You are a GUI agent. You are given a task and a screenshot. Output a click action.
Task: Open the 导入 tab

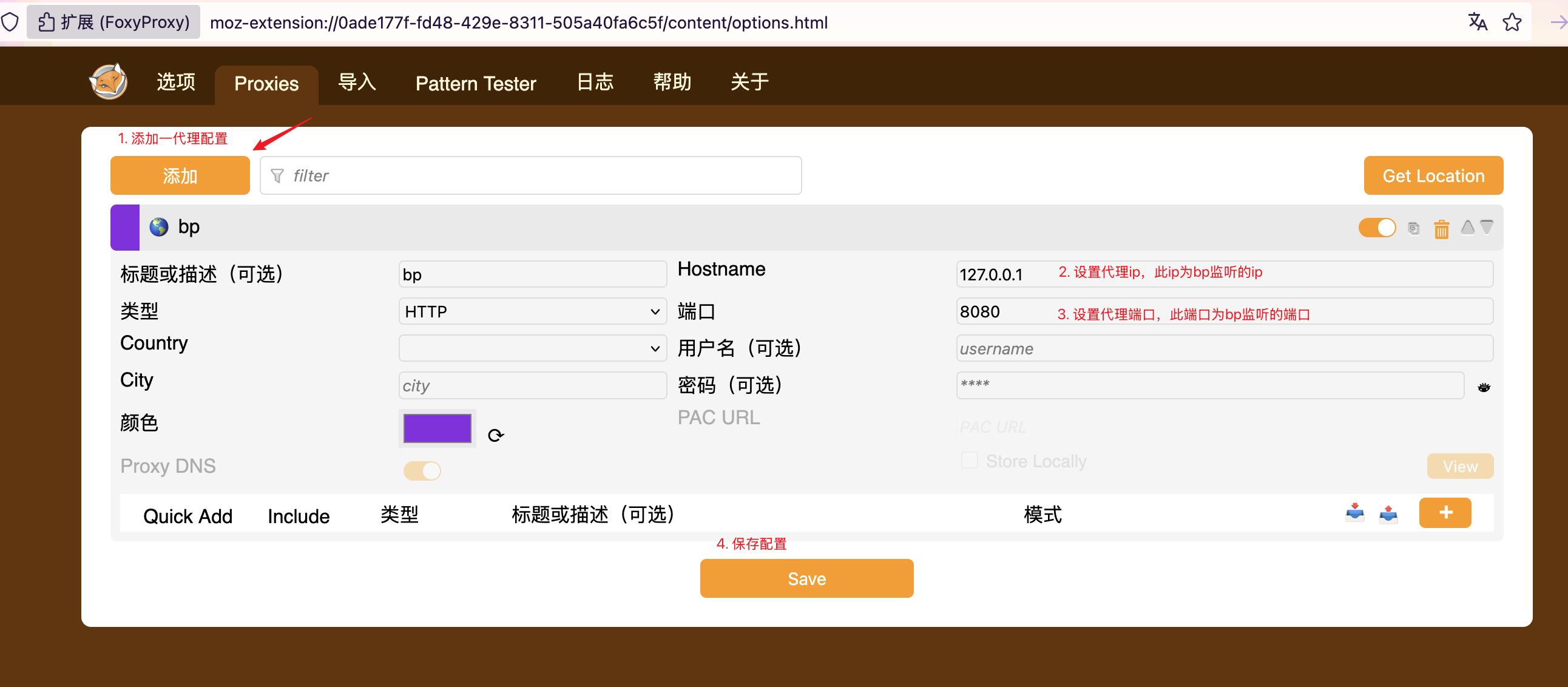coord(357,82)
